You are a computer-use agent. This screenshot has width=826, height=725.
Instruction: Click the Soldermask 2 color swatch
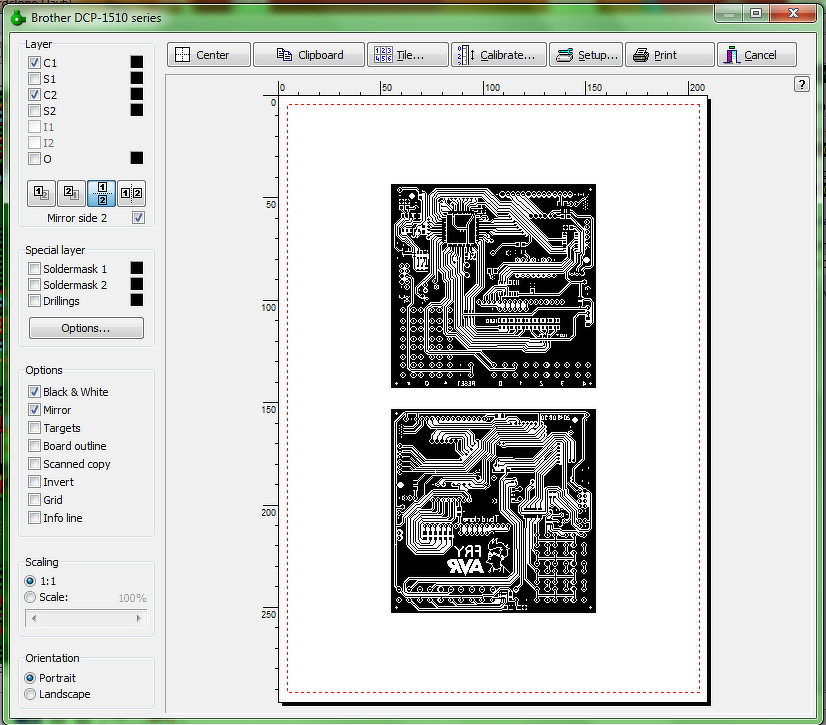[x=136, y=284]
